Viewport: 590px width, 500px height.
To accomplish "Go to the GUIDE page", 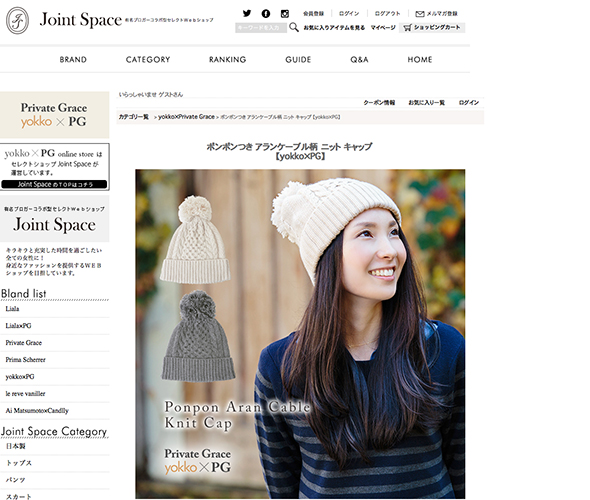I will 298,59.
